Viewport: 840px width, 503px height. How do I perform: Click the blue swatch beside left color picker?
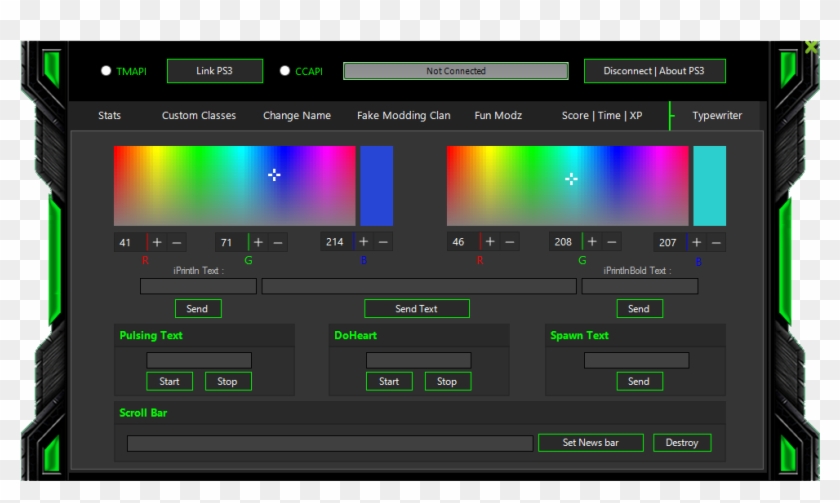[376, 186]
